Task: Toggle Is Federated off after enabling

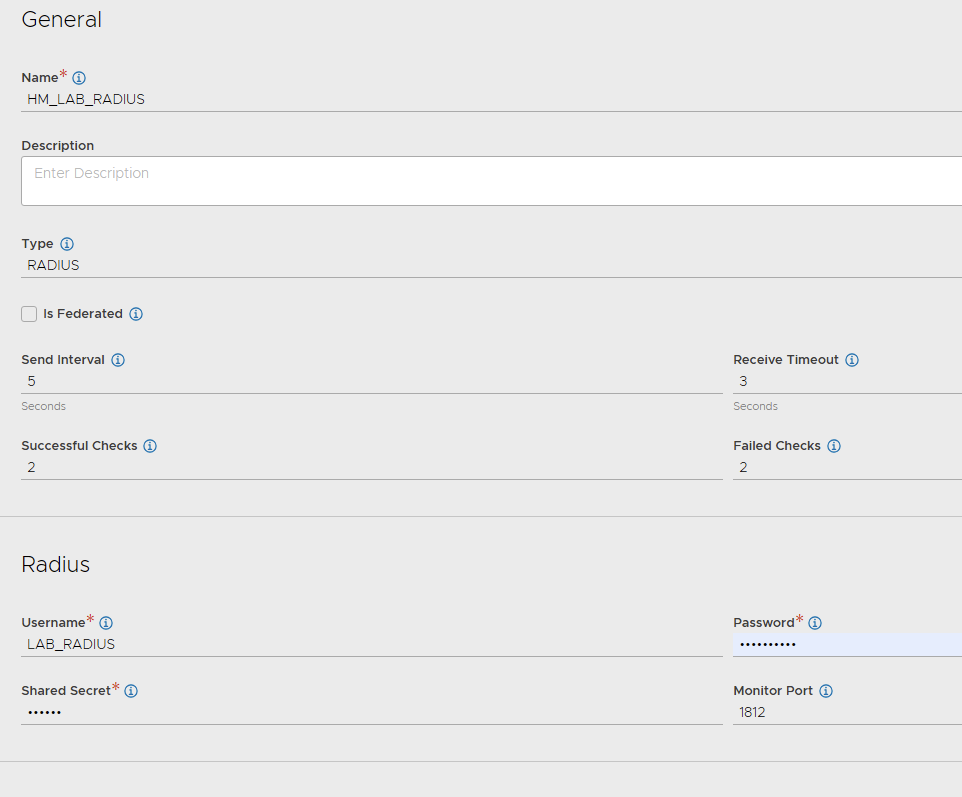Action: (29, 313)
